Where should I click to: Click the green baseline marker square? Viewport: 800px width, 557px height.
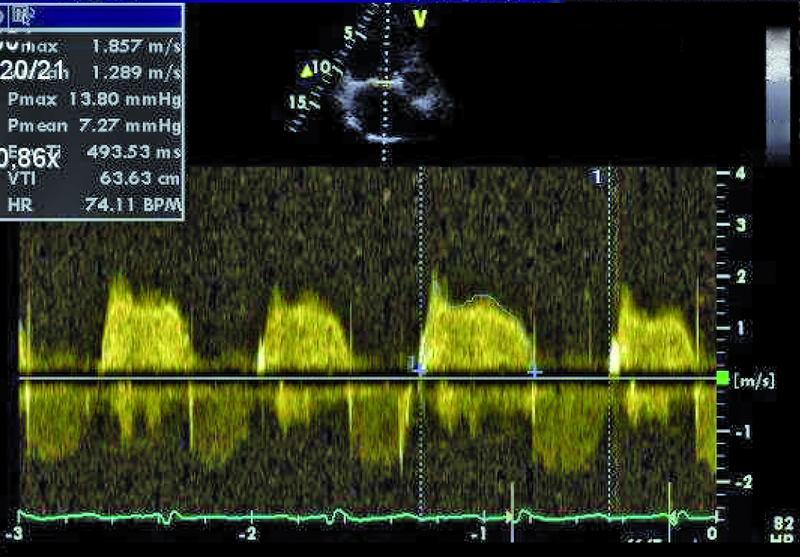[x=723, y=378]
